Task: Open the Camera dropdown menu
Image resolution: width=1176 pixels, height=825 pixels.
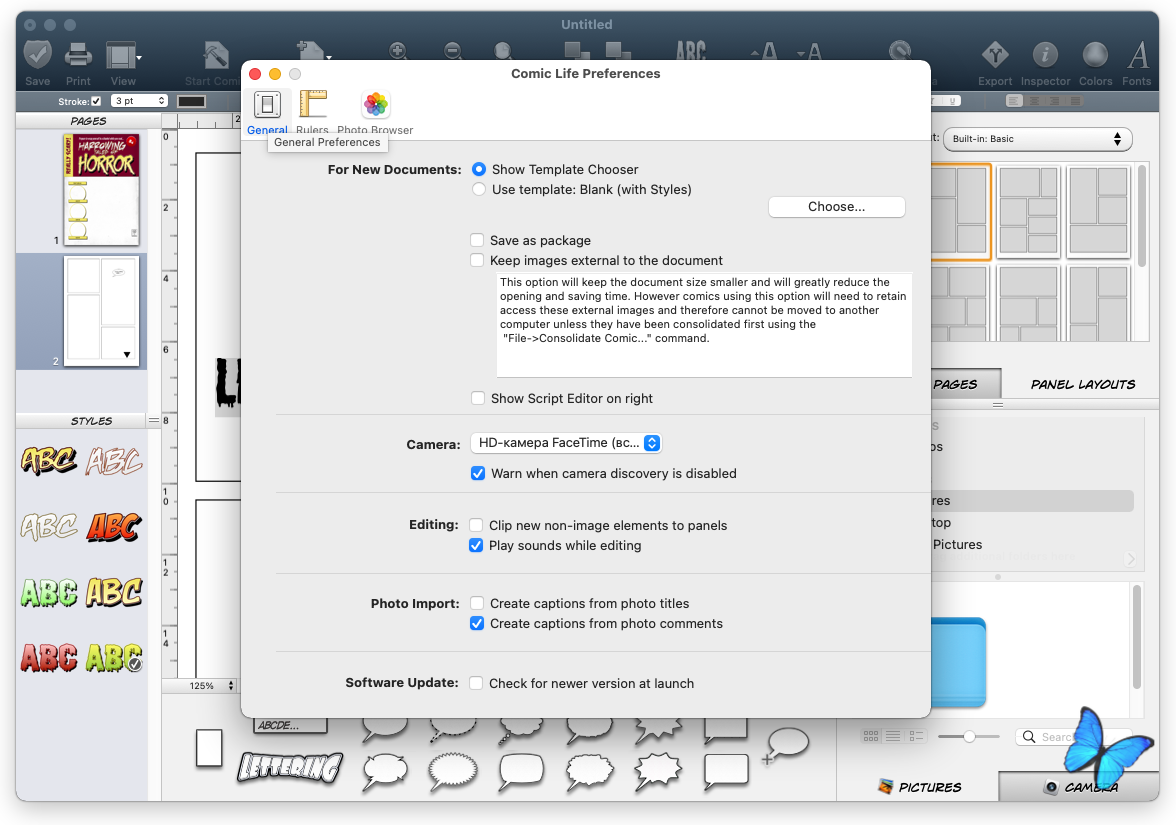Action: [x=566, y=443]
